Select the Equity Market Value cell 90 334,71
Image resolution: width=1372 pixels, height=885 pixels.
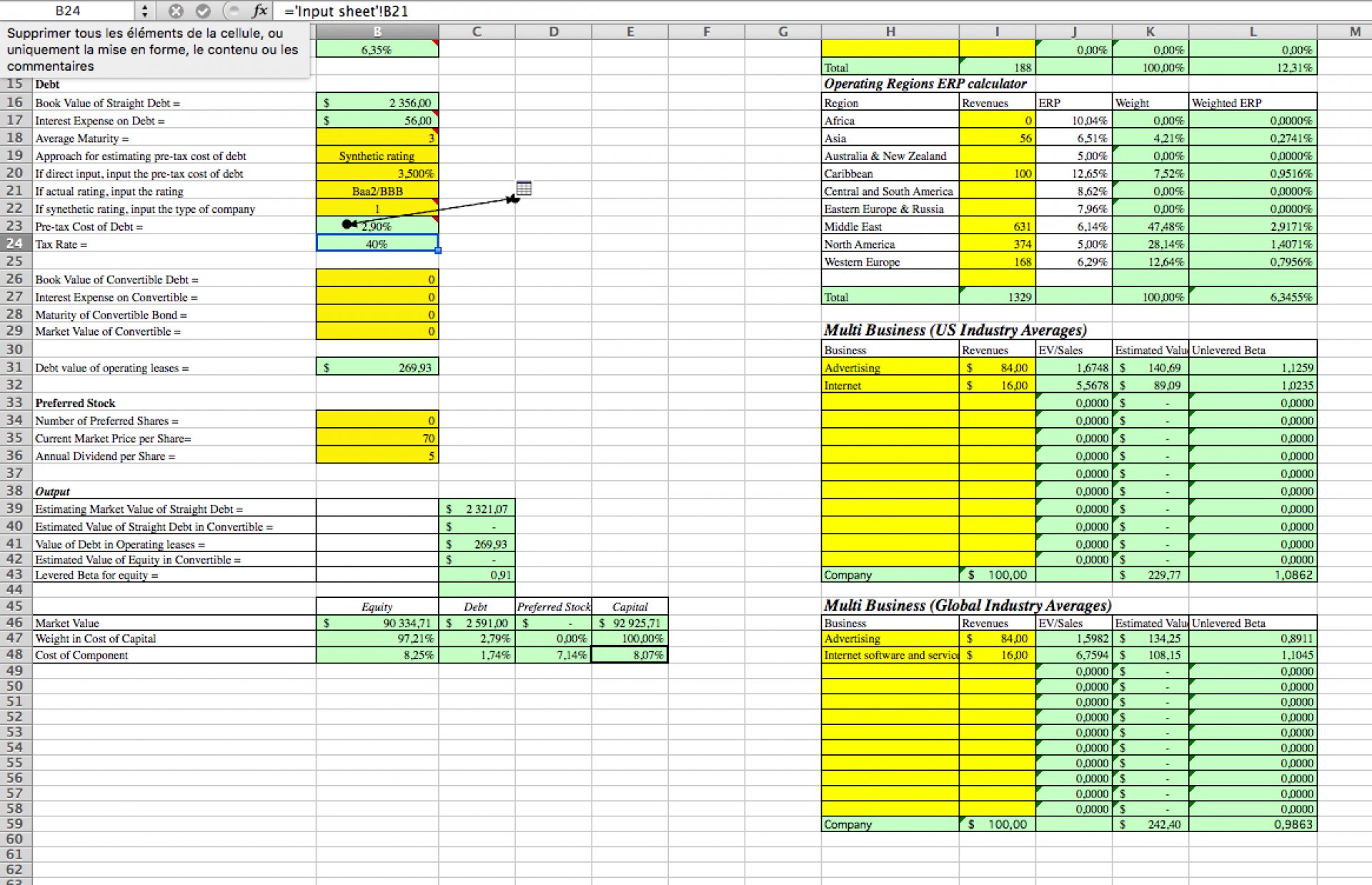click(377, 622)
